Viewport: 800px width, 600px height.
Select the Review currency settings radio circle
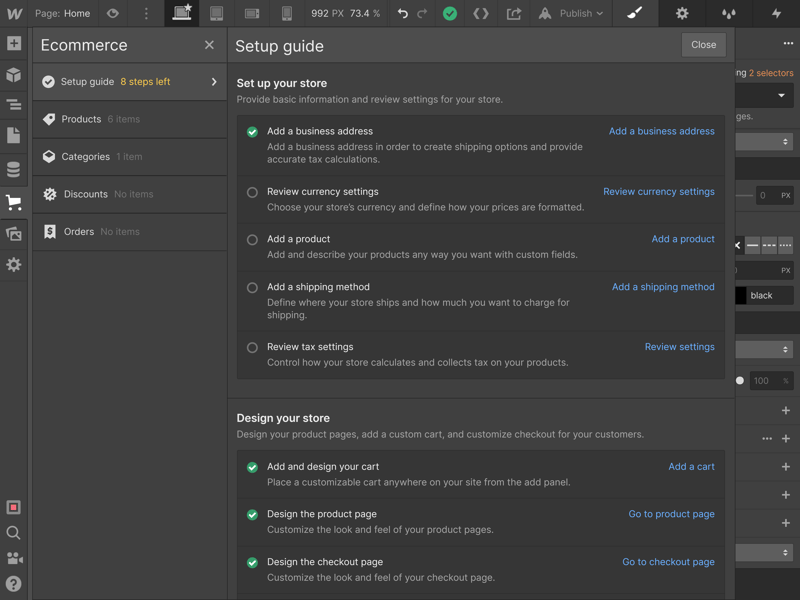tap(252, 192)
